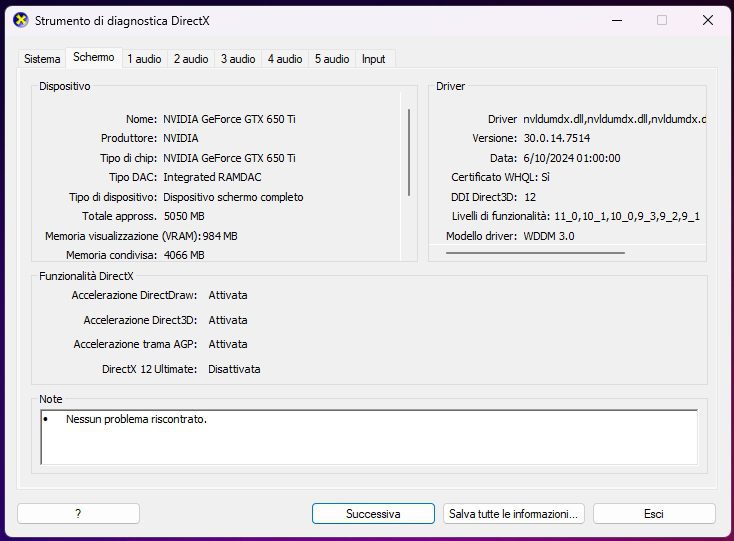Screen dimensions: 734x541
Task: Click inside the Note text box
Action: click(x=369, y=437)
